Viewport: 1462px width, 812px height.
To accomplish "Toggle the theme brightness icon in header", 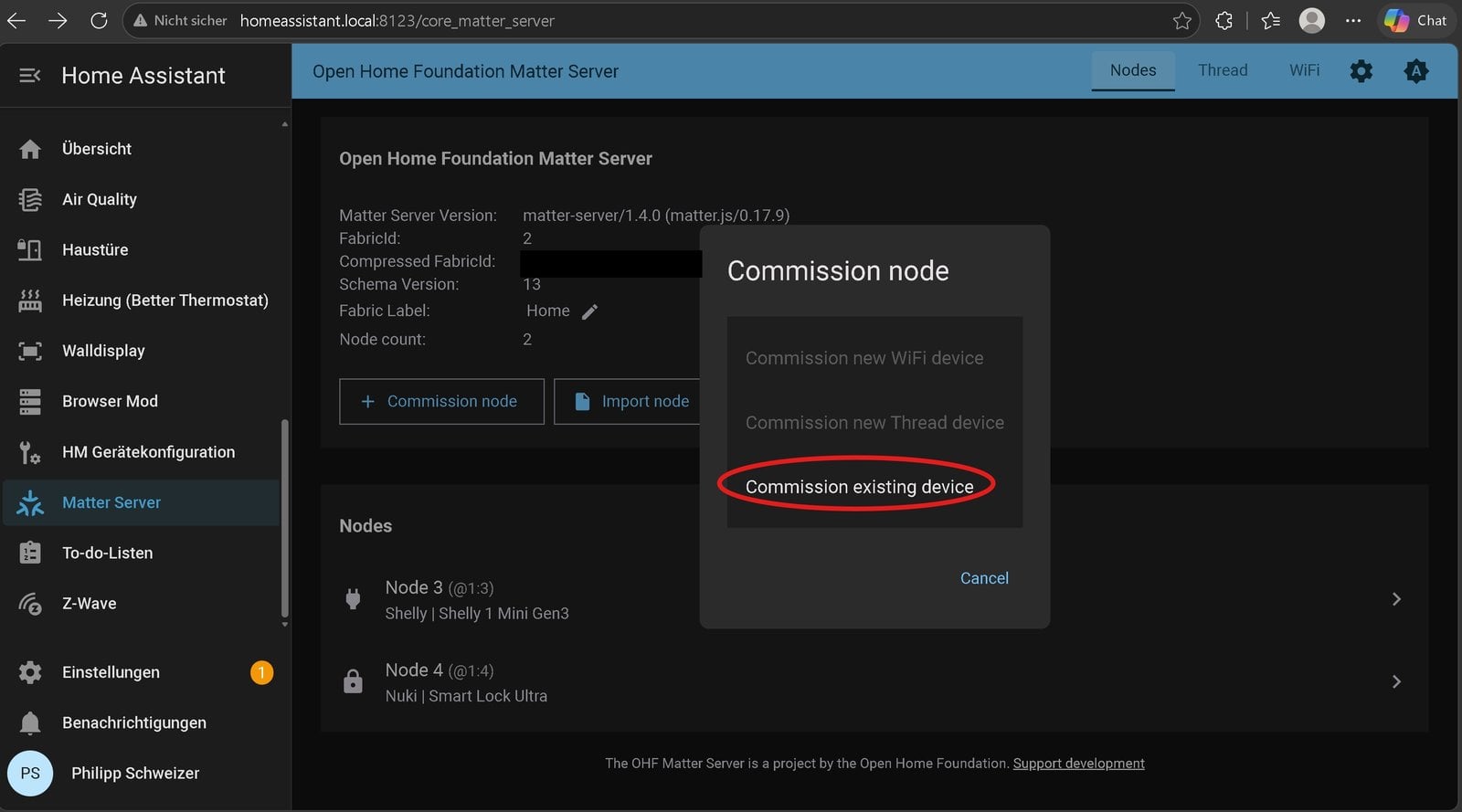I will click(1416, 70).
